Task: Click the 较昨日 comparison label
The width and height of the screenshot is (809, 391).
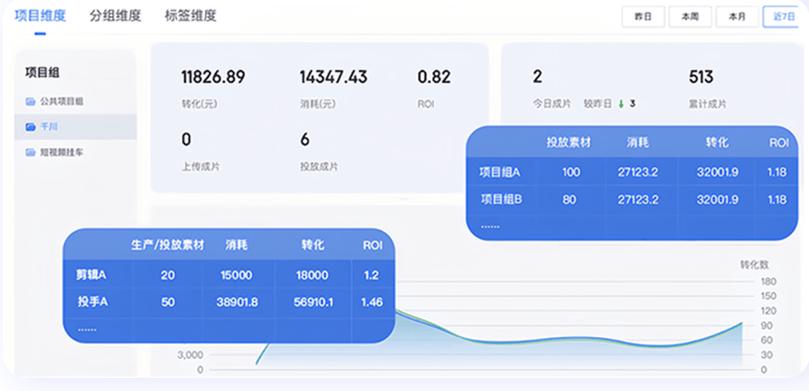Action: (598, 104)
